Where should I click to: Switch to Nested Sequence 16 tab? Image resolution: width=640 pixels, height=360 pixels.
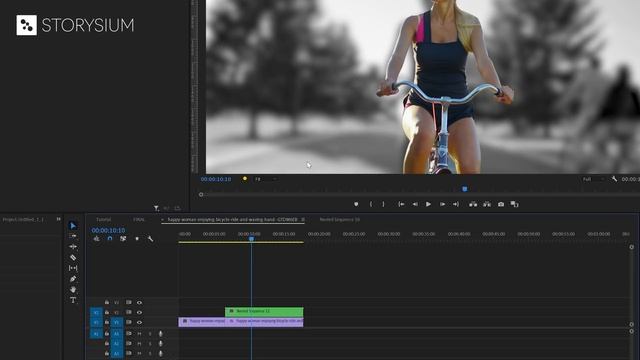click(340, 220)
